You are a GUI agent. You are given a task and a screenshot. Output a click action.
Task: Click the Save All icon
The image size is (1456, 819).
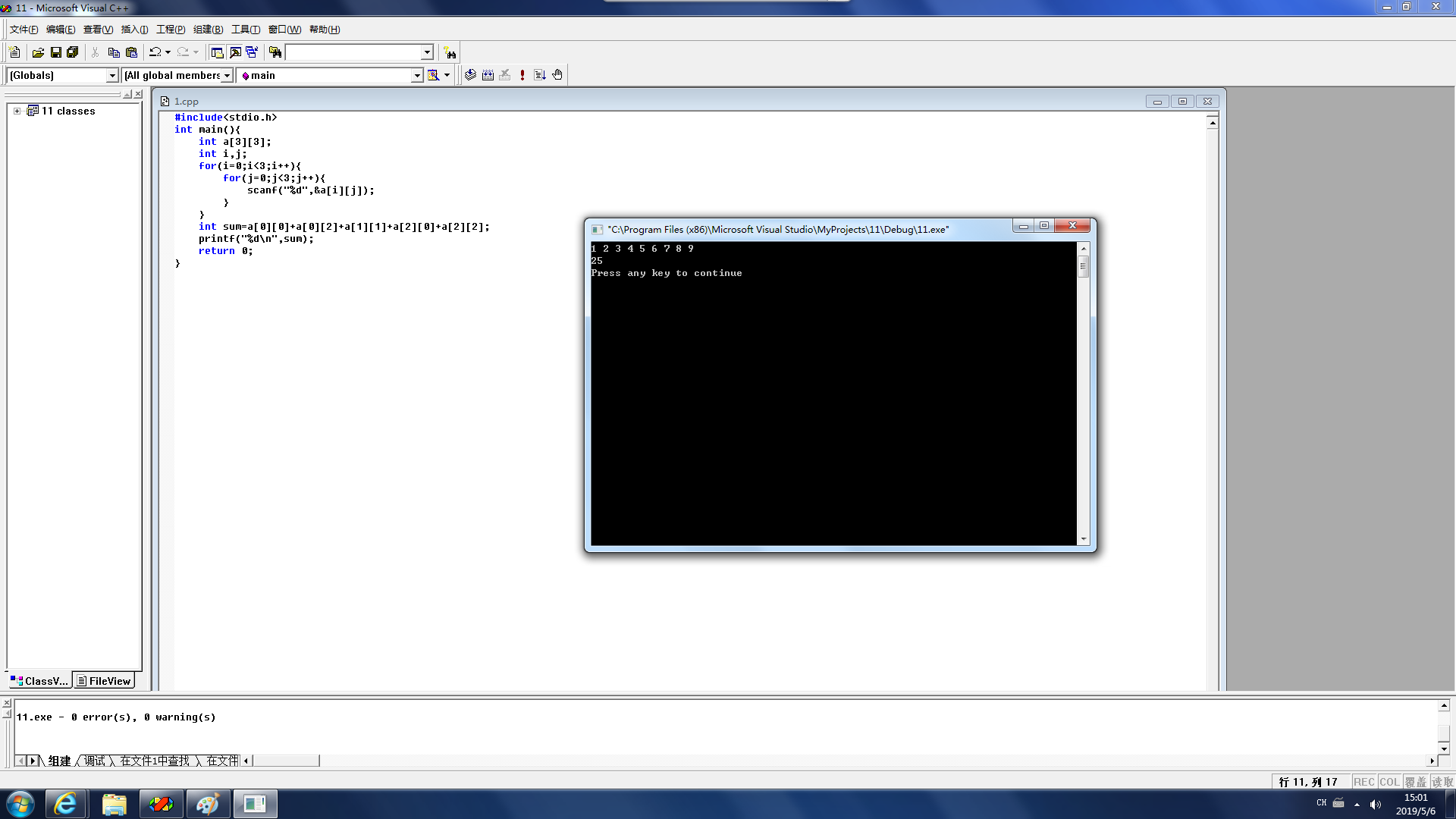coord(73,52)
